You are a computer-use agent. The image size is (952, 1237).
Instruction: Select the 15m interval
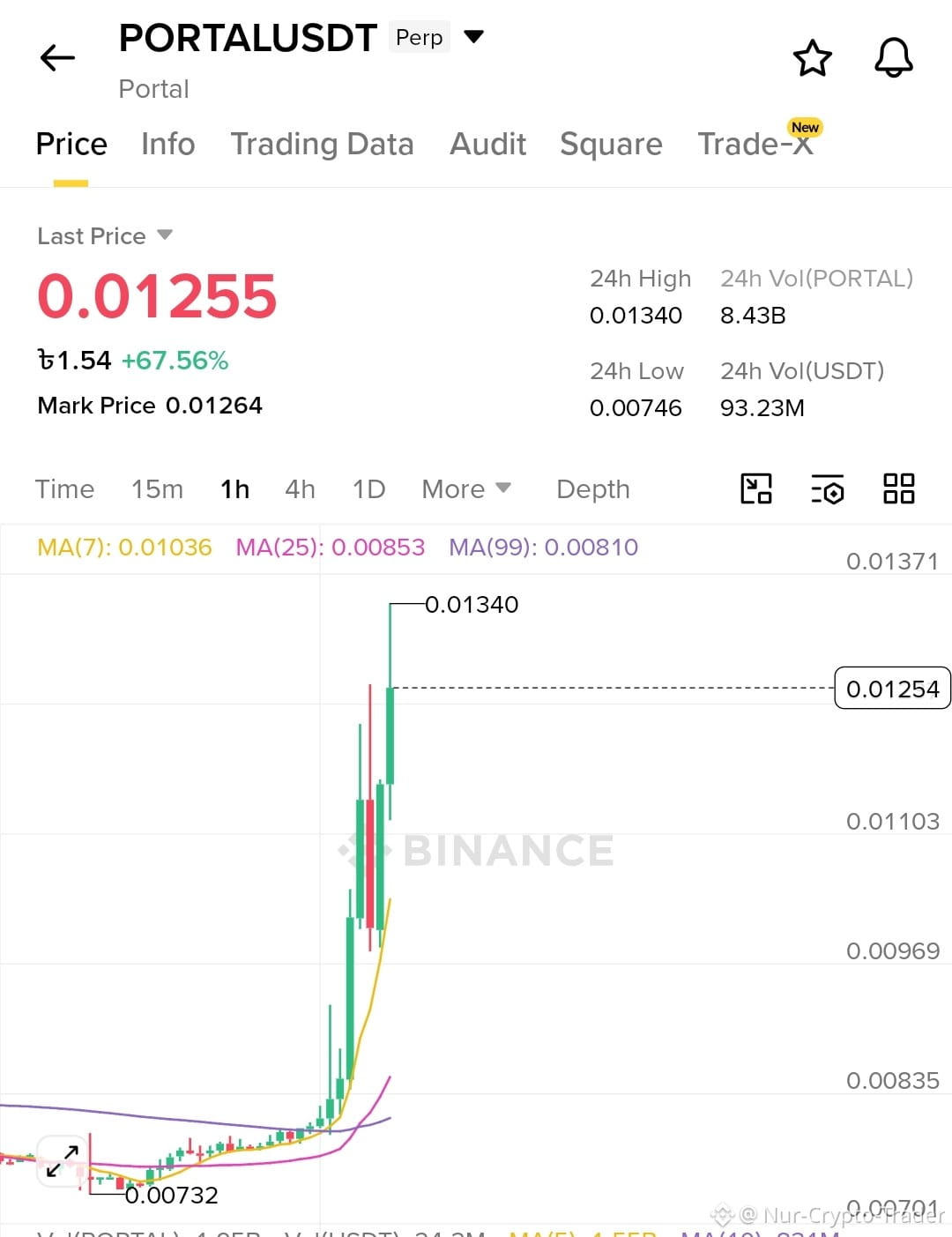tap(157, 489)
